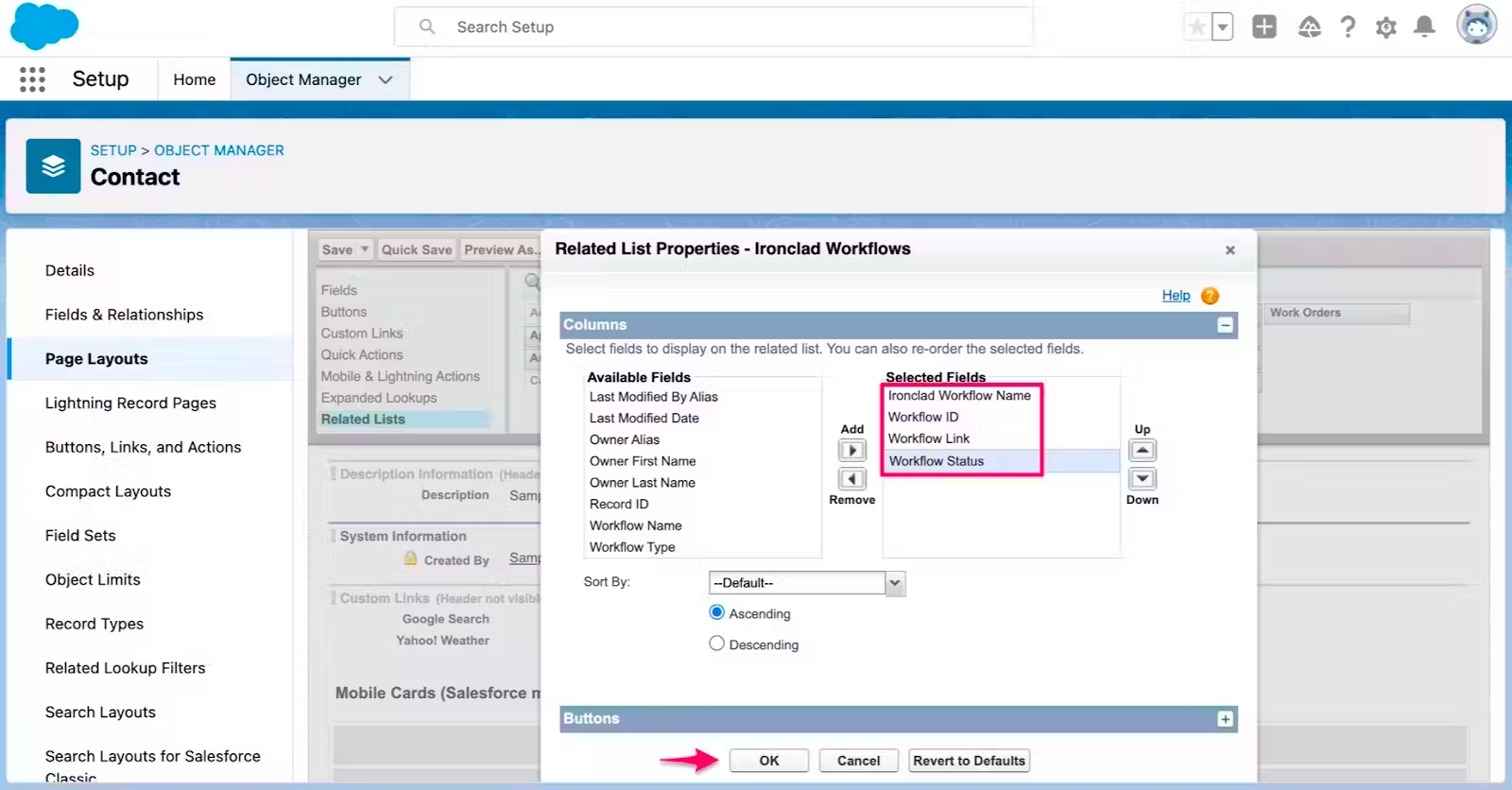1512x790 pixels.
Task: Click the Remove arrow button
Action: click(852, 479)
